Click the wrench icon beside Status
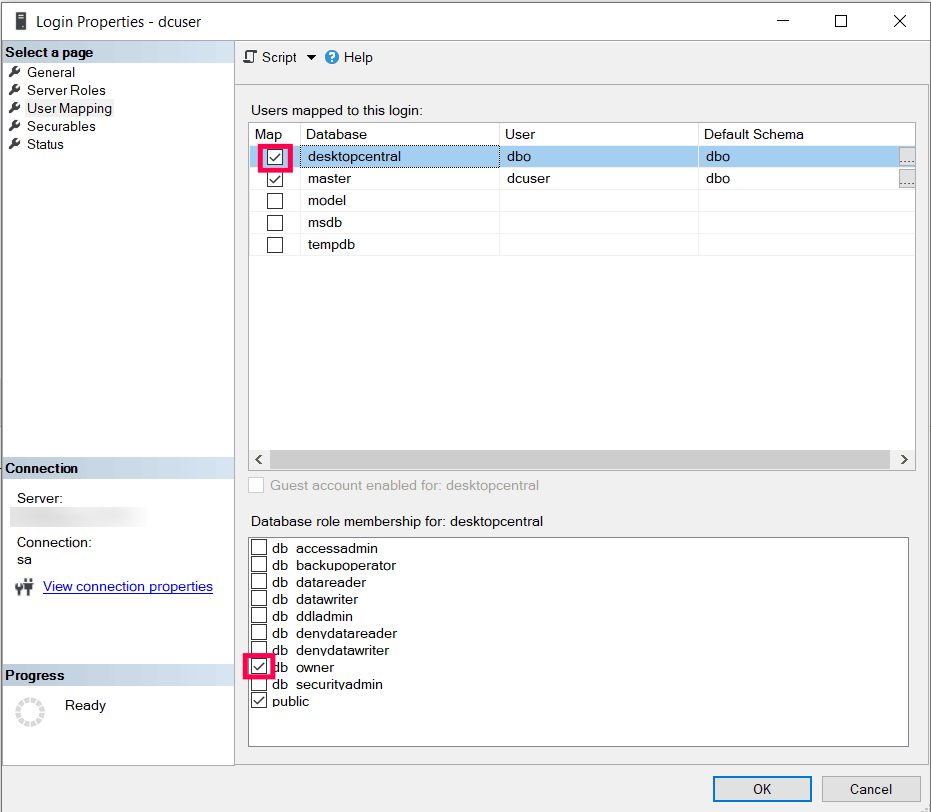Viewport: 931px width, 812px height. pyautogui.click(x=15, y=144)
